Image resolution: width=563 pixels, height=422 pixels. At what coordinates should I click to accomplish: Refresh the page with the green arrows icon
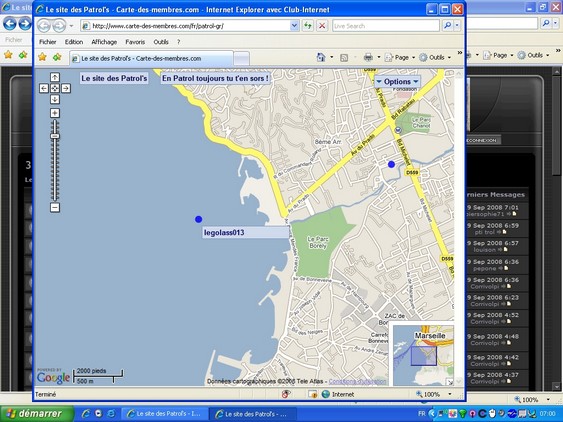click(x=307, y=26)
